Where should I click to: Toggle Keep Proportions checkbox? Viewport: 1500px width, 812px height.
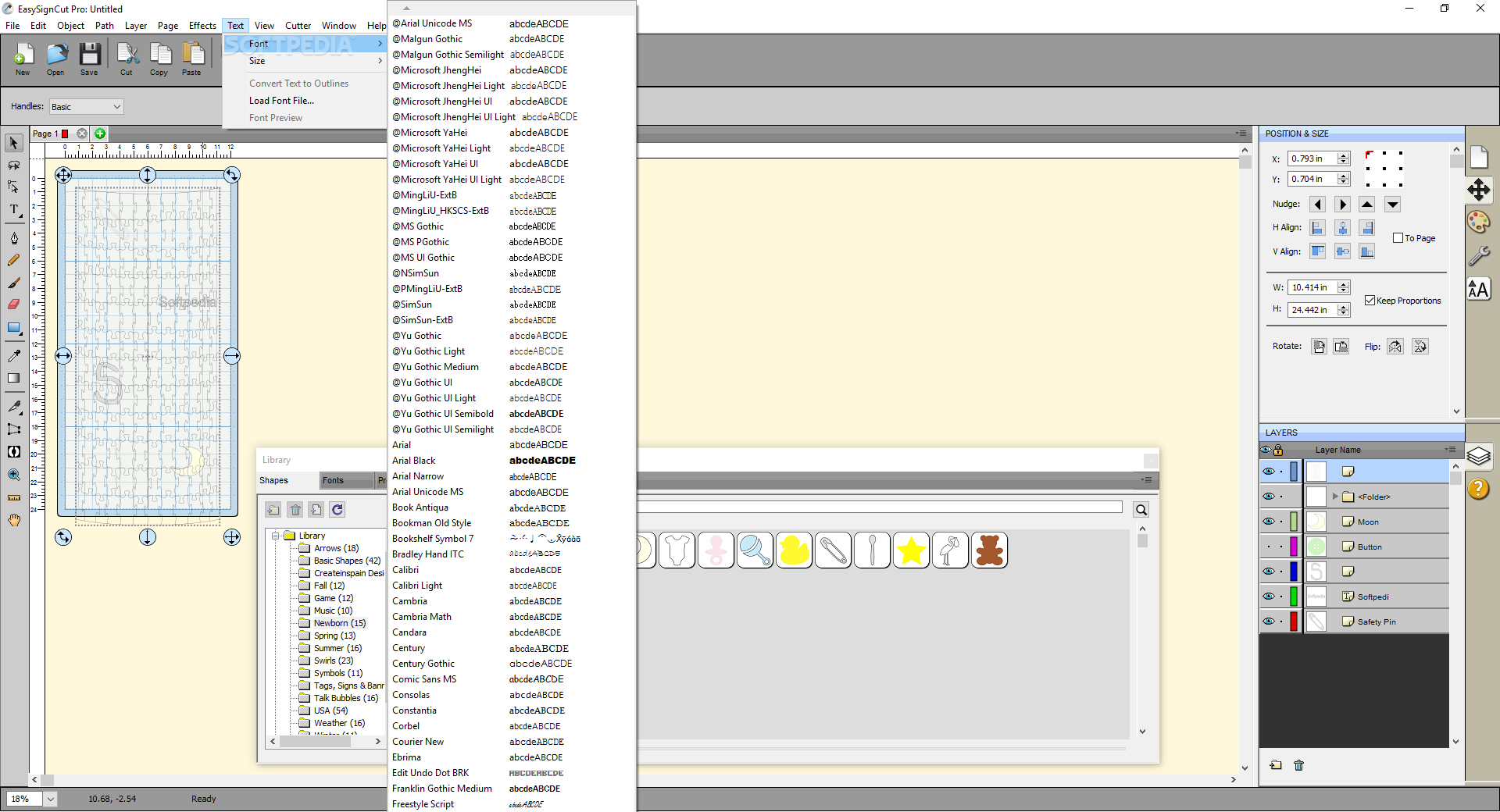[x=1370, y=301]
